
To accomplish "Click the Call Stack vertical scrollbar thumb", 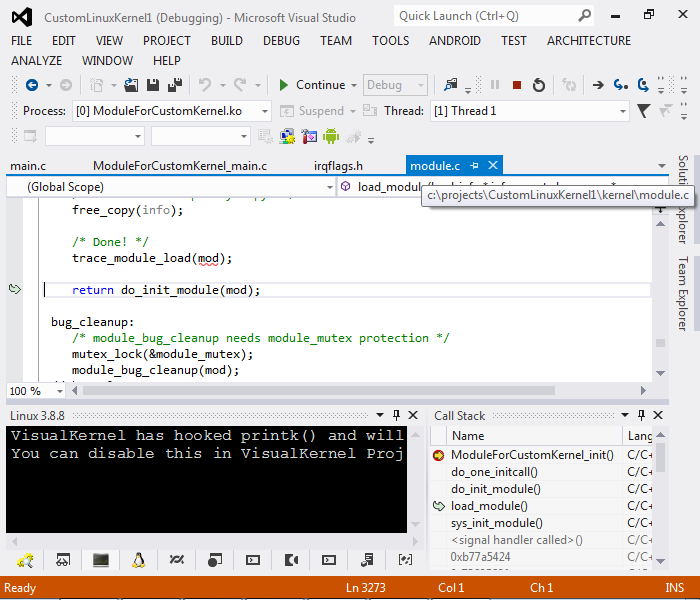I will click(x=661, y=457).
